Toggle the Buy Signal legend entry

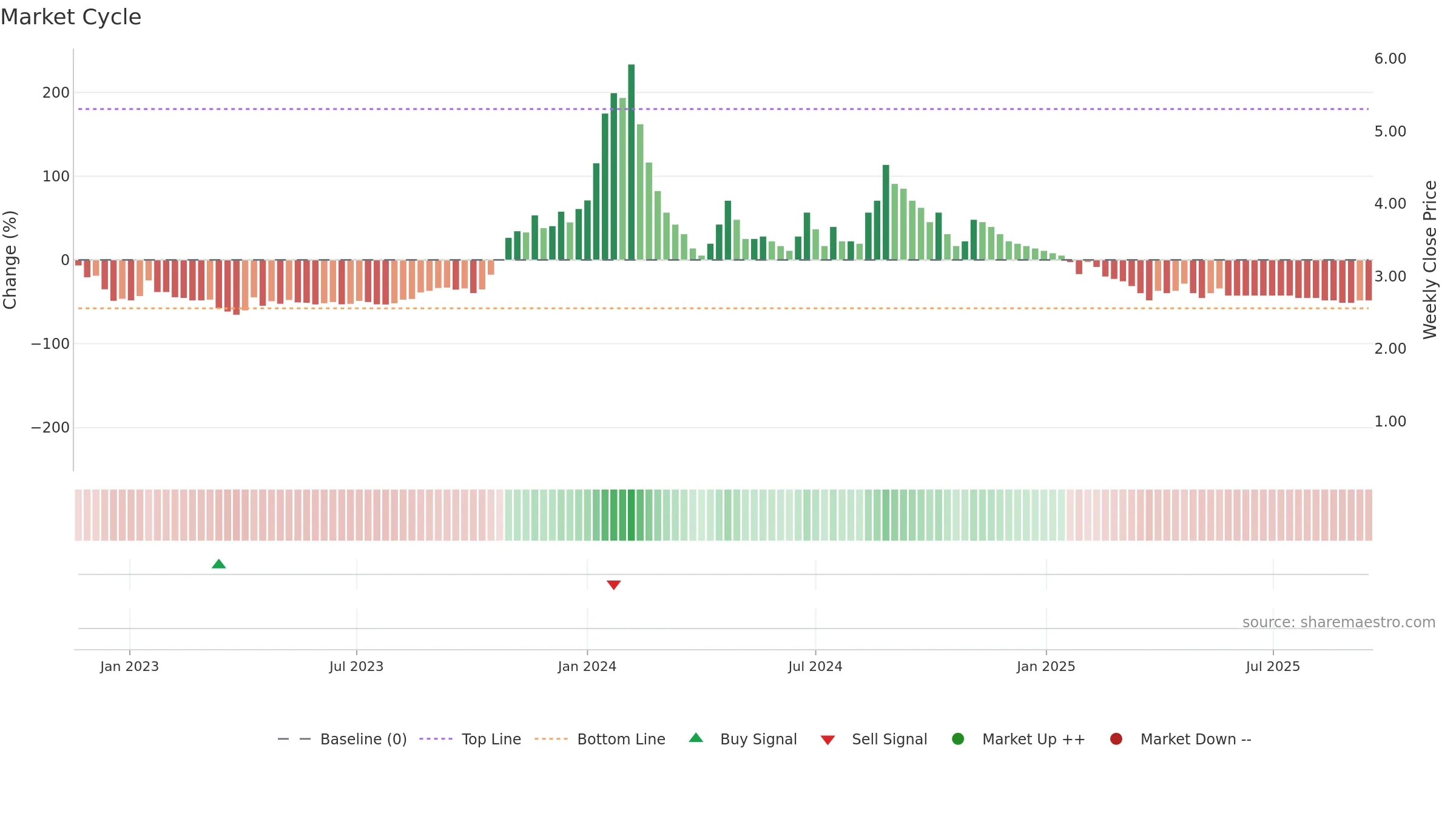point(743,740)
